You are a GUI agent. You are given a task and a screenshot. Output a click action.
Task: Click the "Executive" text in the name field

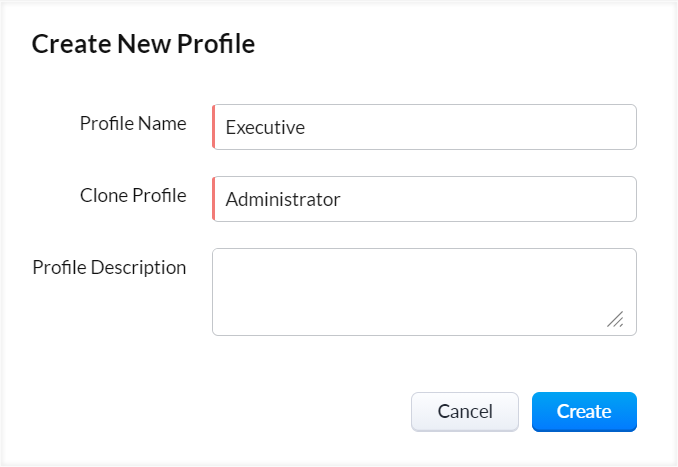click(x=265, y=128)
